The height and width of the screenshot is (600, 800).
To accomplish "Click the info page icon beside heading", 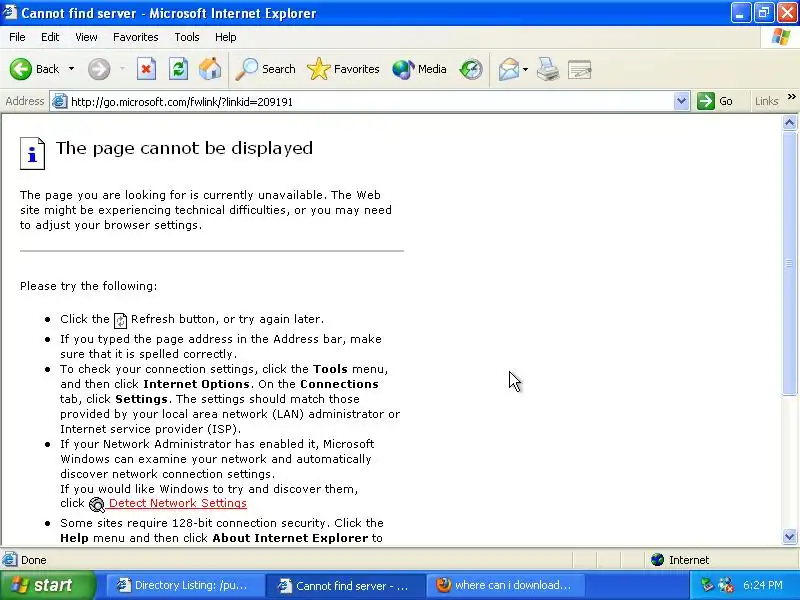I will point(32,153).
